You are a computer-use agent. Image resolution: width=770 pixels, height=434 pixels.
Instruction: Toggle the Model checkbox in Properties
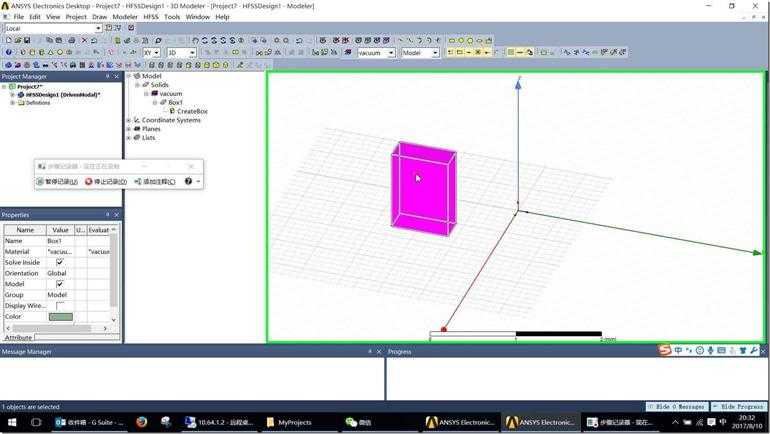coord(59,284)
